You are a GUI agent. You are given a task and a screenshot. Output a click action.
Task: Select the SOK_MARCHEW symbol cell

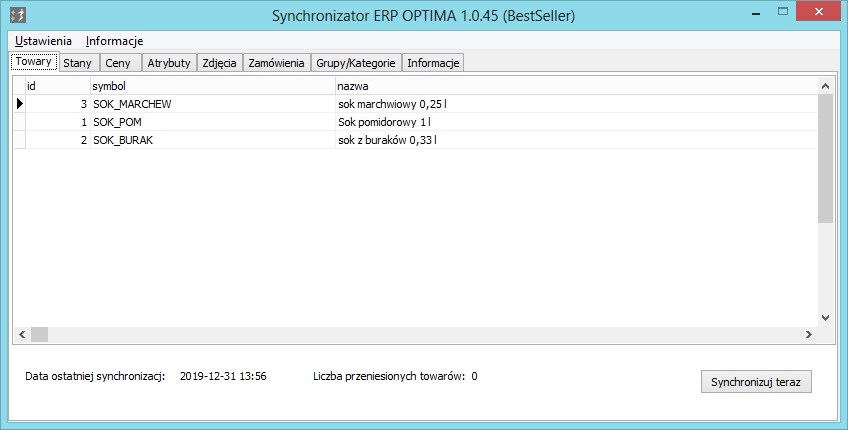pyautogui.click(x=213, y=104)
